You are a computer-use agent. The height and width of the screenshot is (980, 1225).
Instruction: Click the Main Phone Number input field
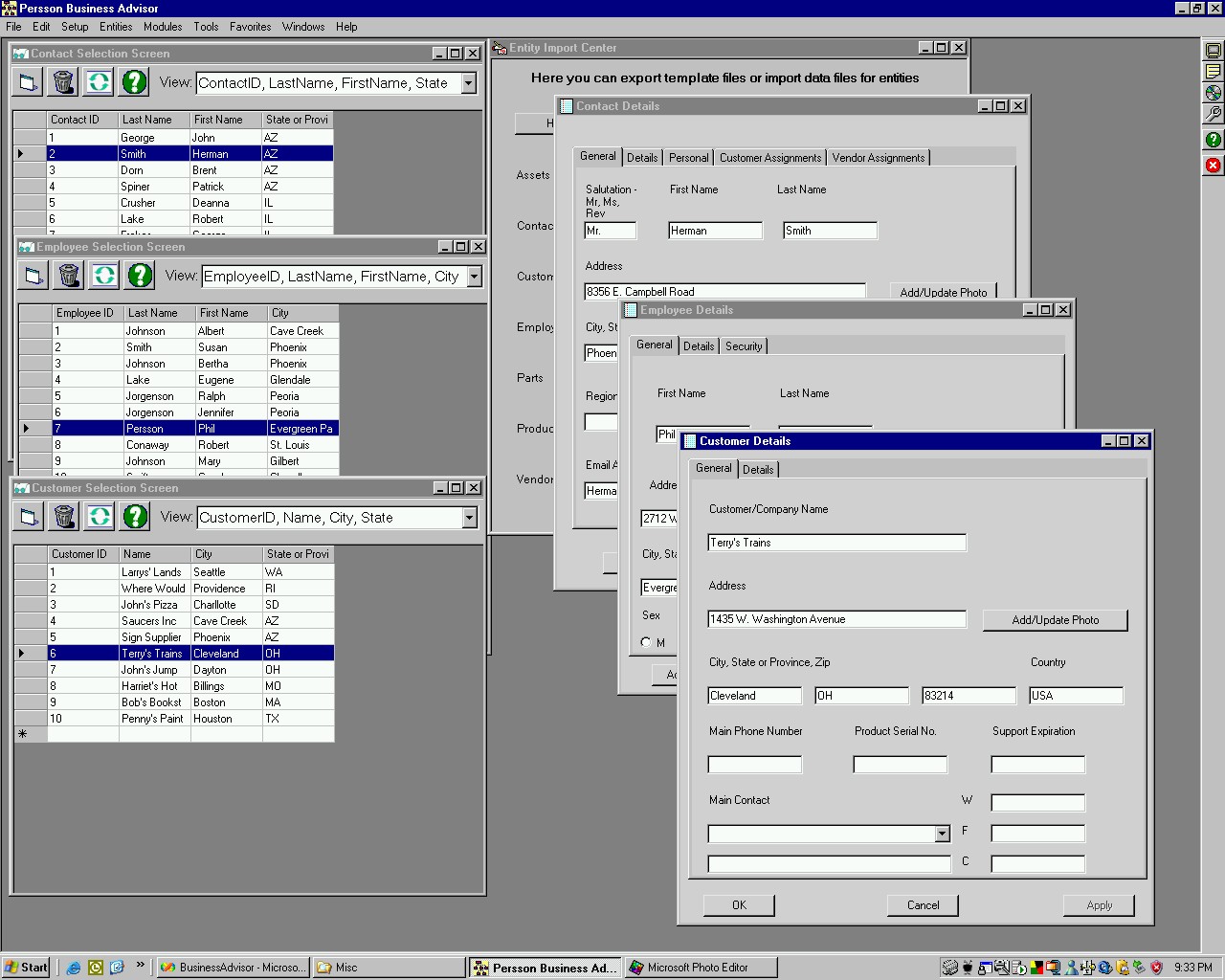point(754,765)
